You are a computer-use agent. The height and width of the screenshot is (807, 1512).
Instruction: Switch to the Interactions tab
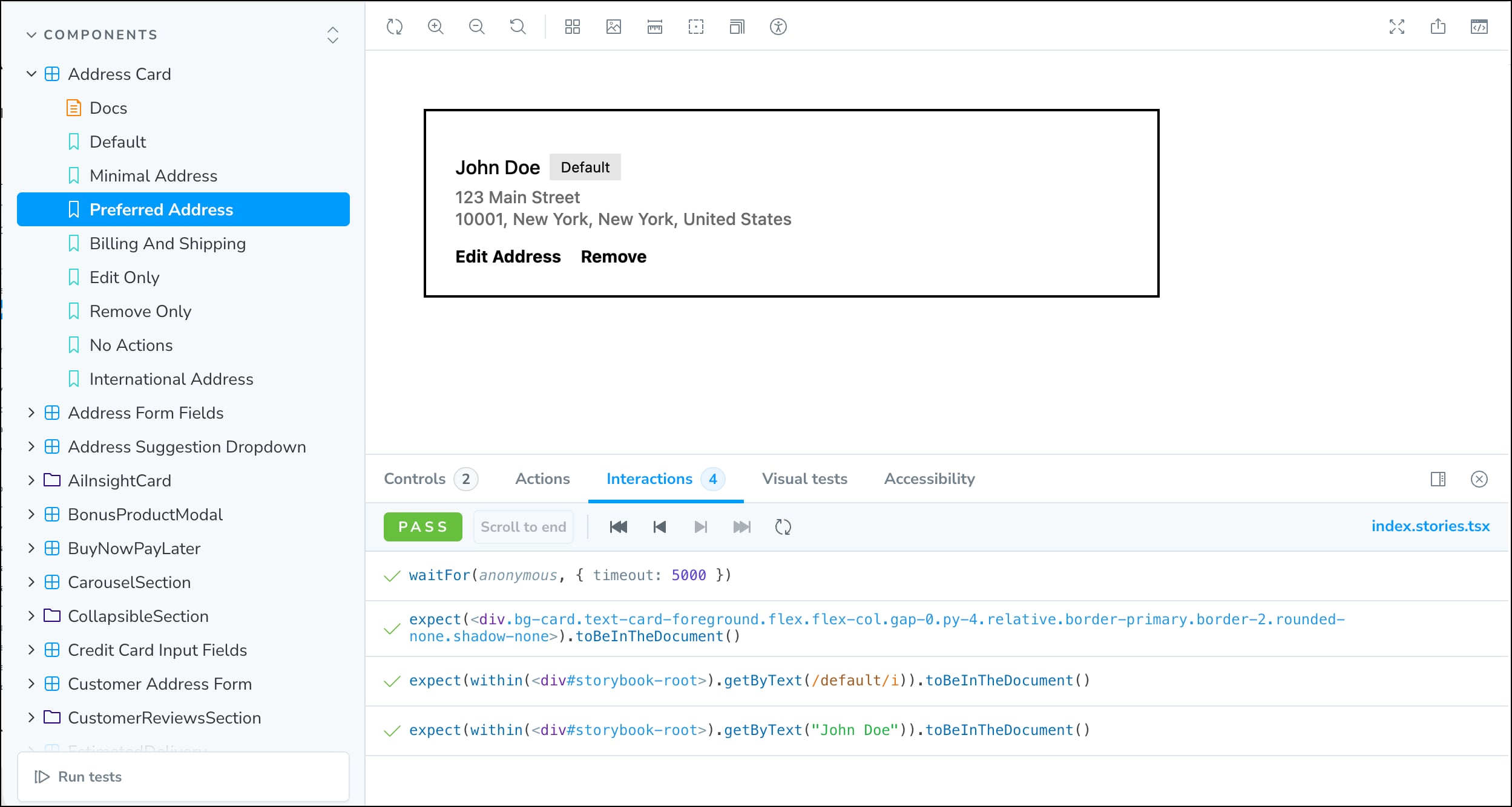point(666,479)
